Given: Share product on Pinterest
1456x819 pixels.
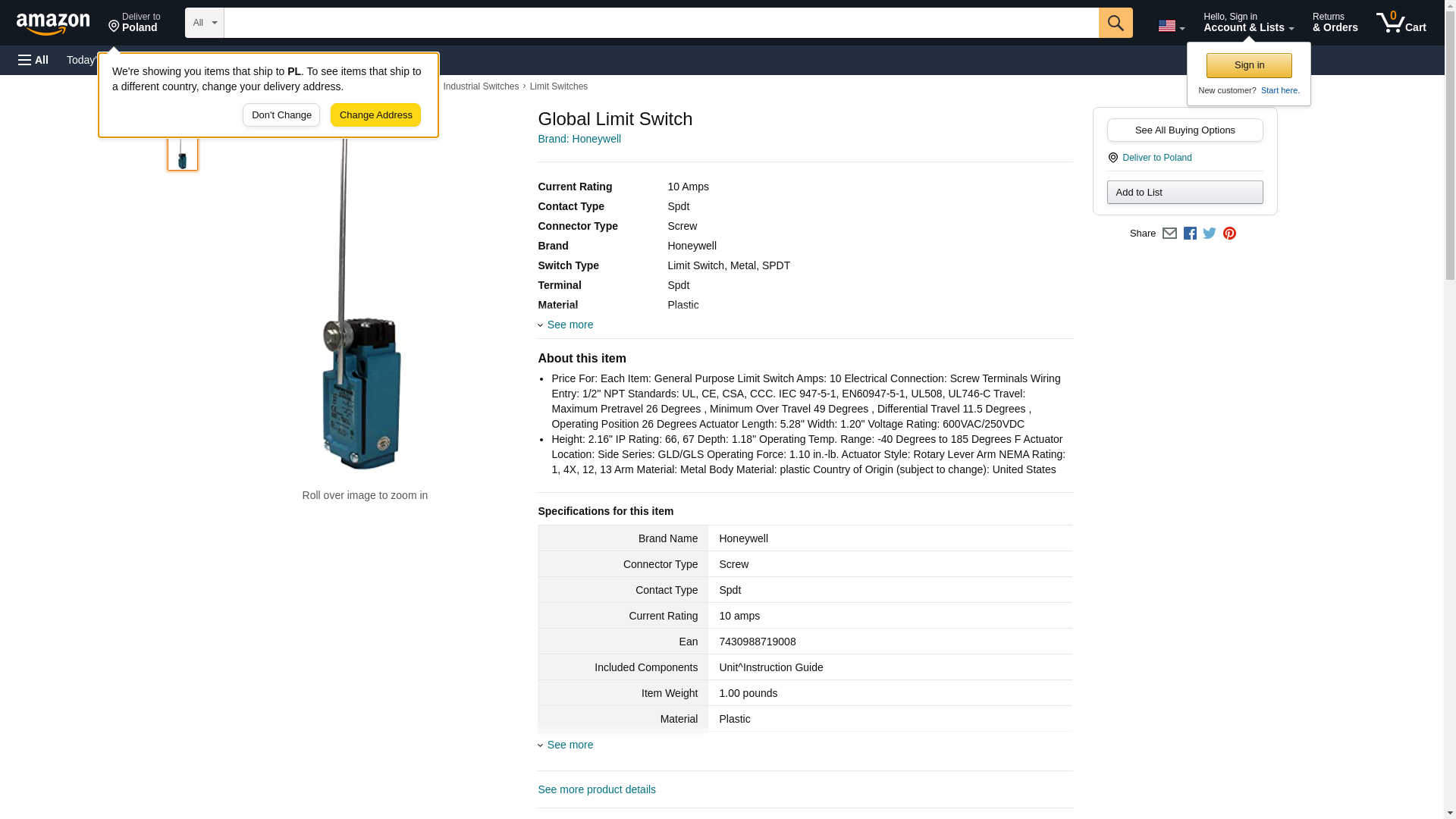Looking at the screenshot, I should click(x=1229, y=234).
